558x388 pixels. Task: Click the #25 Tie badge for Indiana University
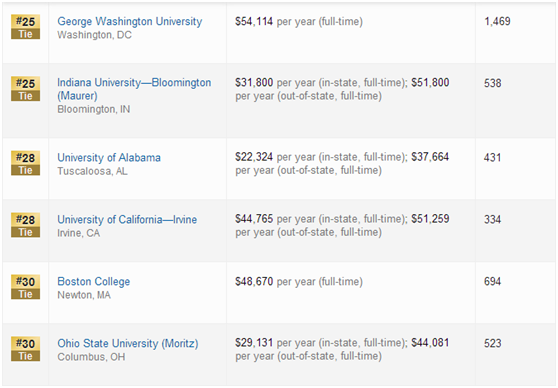coord(25,89)
